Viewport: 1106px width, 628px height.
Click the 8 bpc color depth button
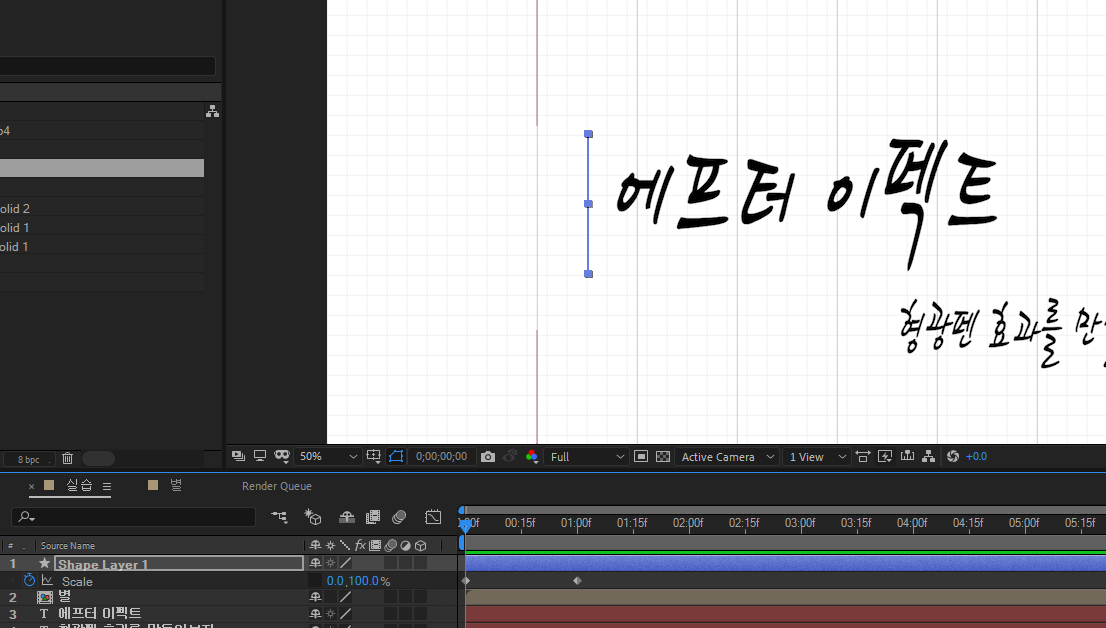[x=28, y=459]
